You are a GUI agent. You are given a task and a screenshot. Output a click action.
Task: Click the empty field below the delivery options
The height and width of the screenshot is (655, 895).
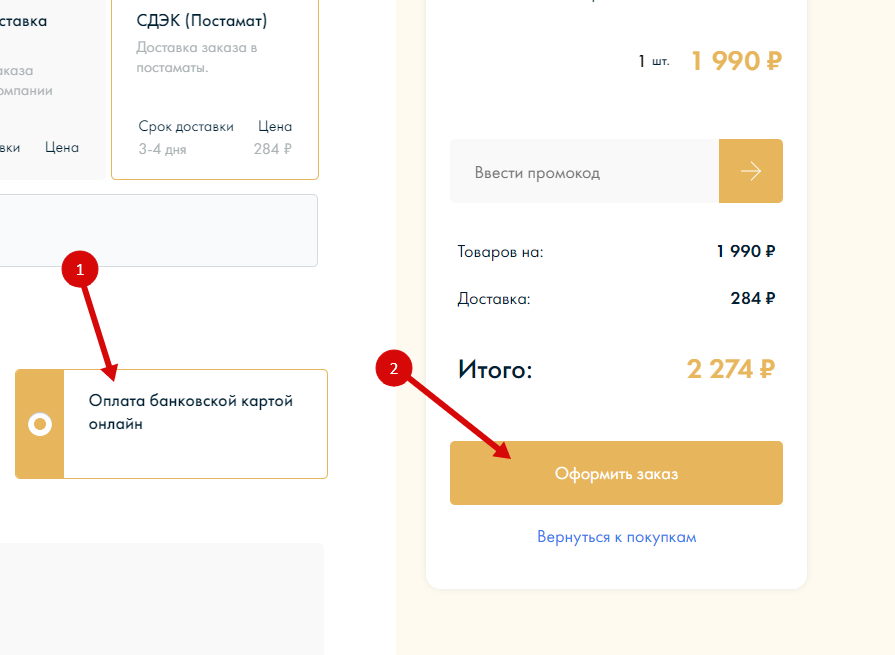click(159, 231)
